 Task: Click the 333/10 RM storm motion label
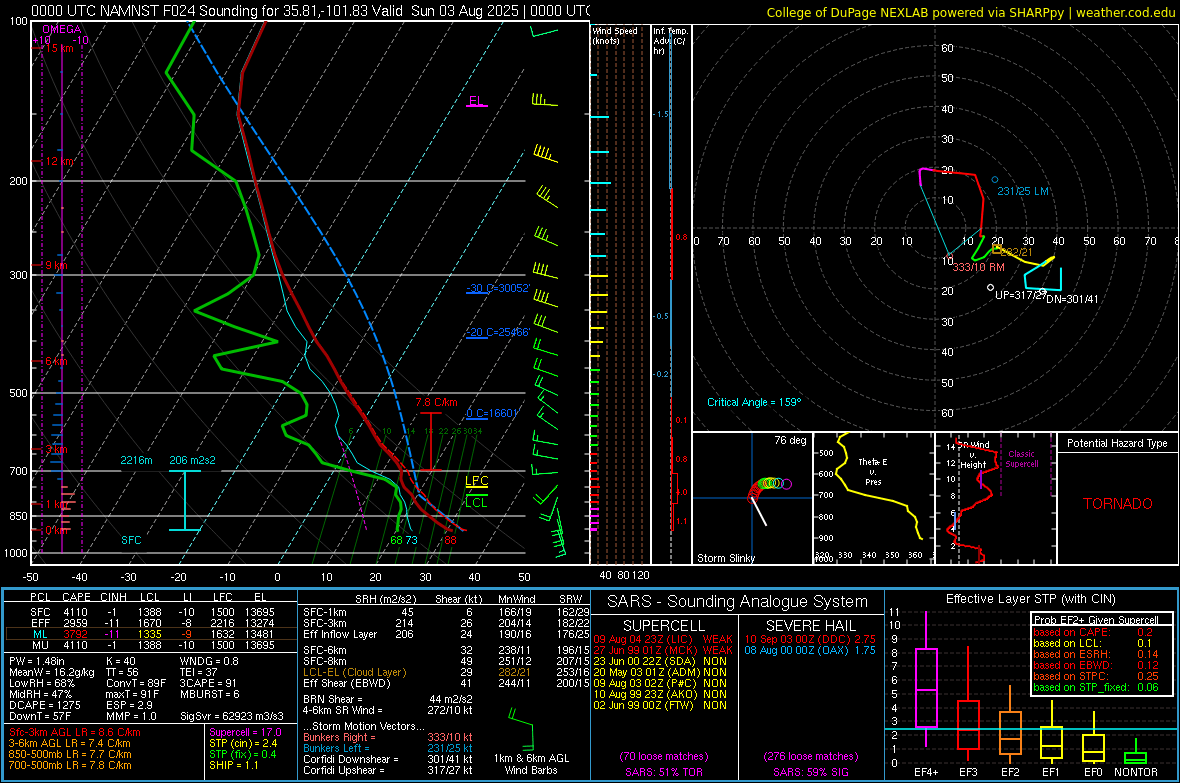tap(978, 267)
